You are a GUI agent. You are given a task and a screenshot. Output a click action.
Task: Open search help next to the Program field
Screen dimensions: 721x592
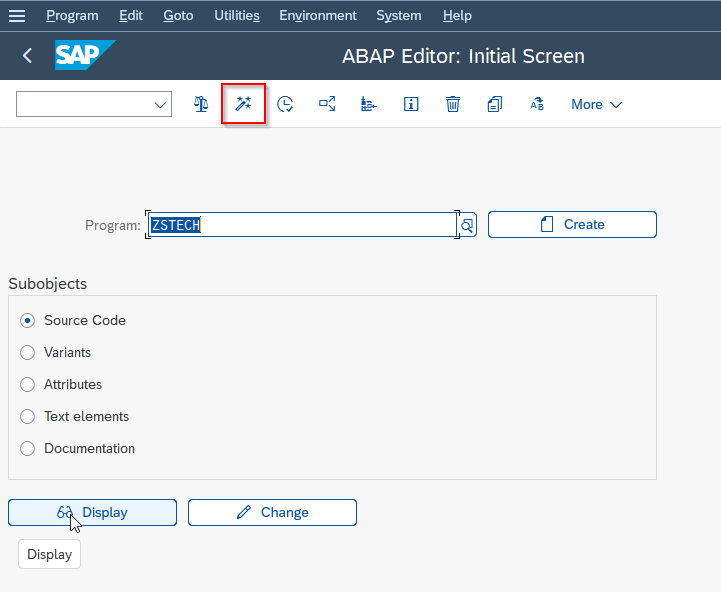click(x=467, y=225)
